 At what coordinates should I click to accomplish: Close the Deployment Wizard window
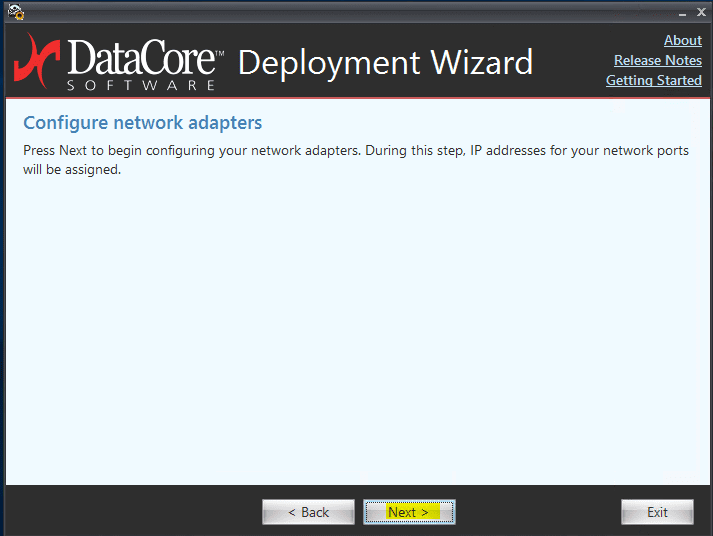[x=701, y=12]
